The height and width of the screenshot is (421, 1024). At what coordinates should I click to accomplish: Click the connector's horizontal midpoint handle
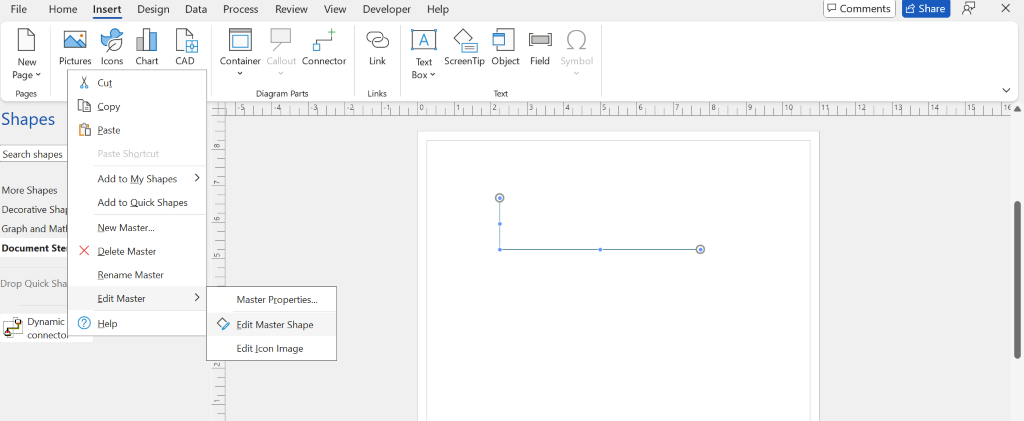(x=600, y=249)
